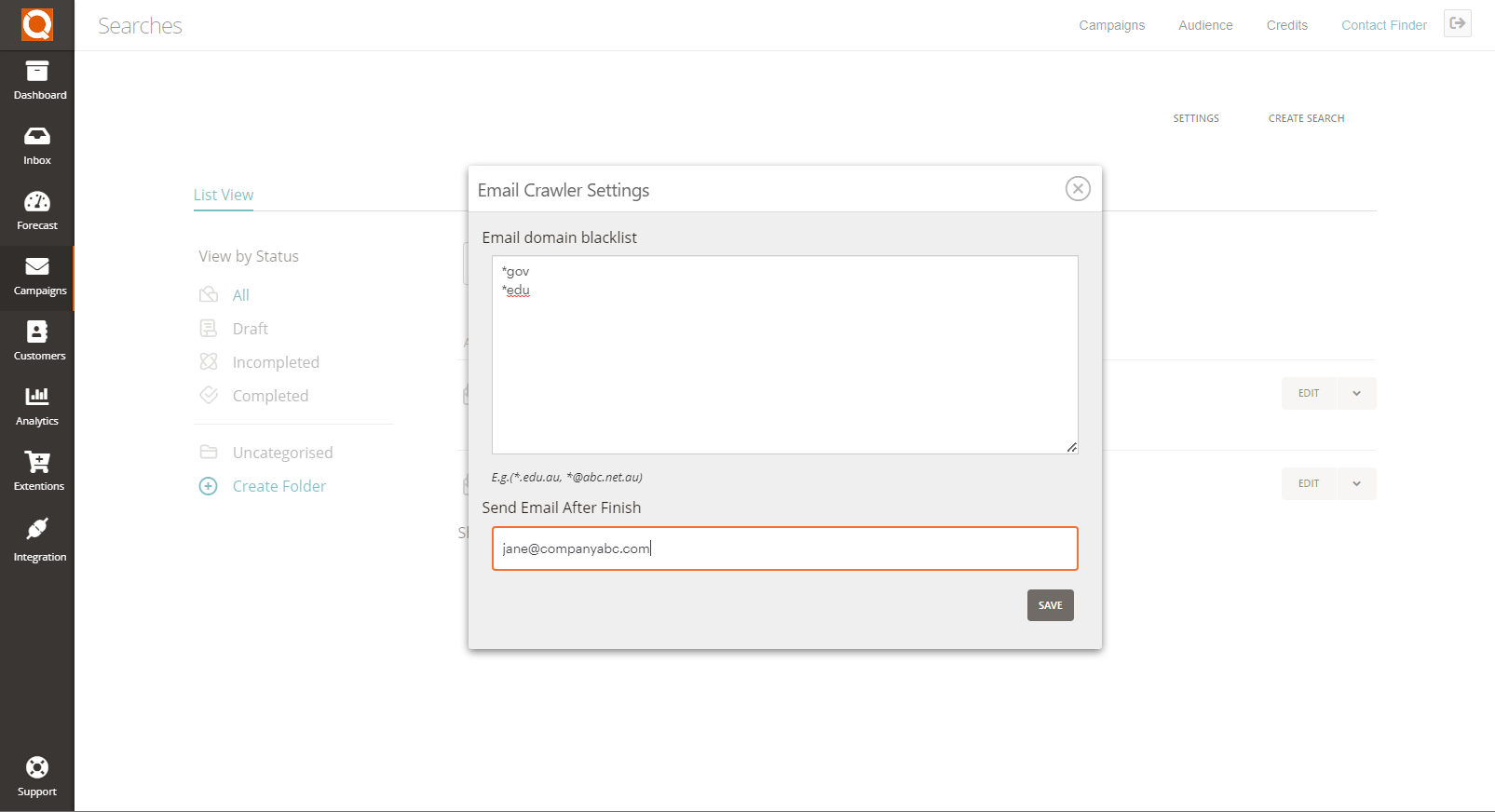Screen dimensions: 1495x812
Task: Click the first EDIT button
Action: 1309,394
